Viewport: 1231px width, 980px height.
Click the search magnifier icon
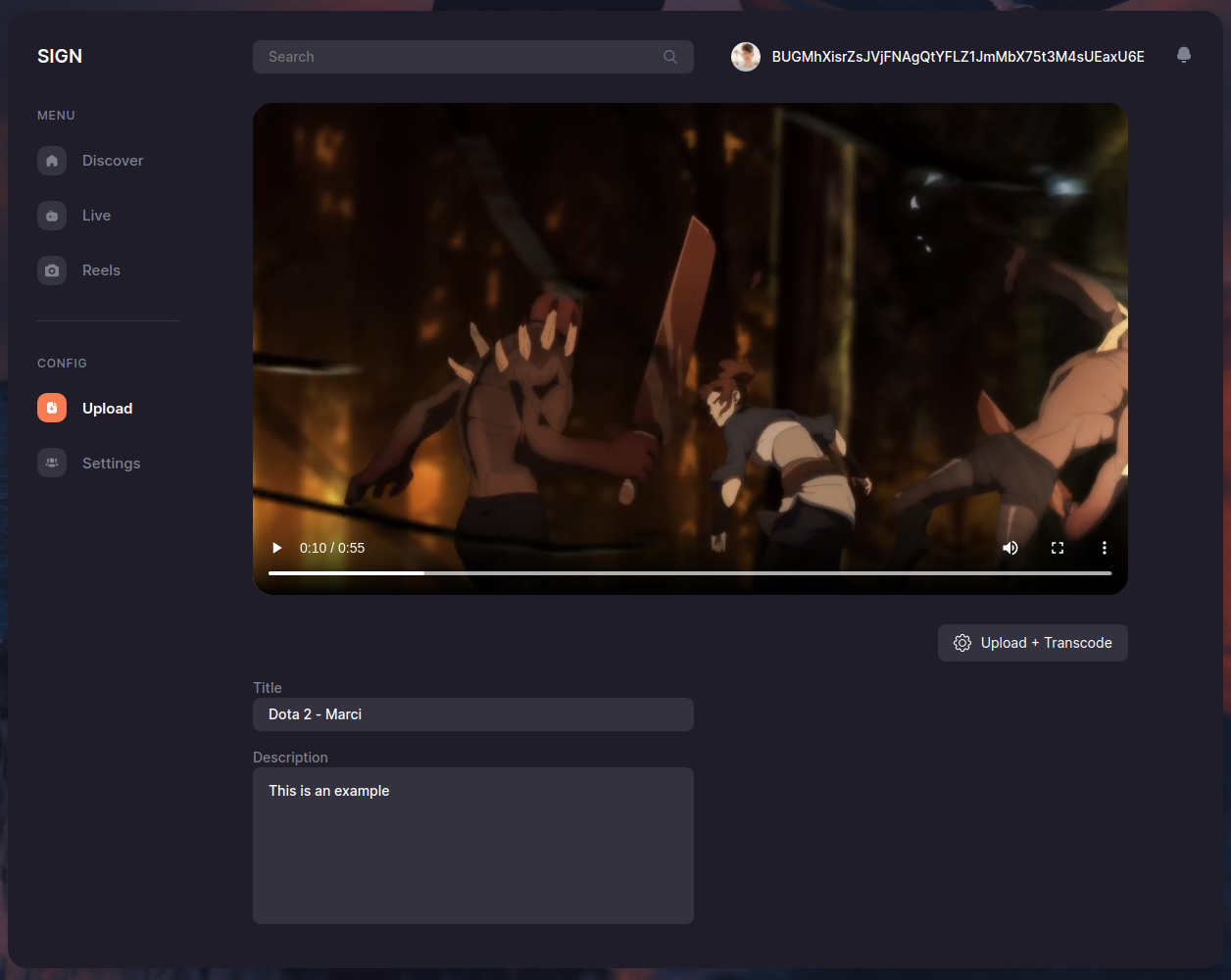(670, 57)
